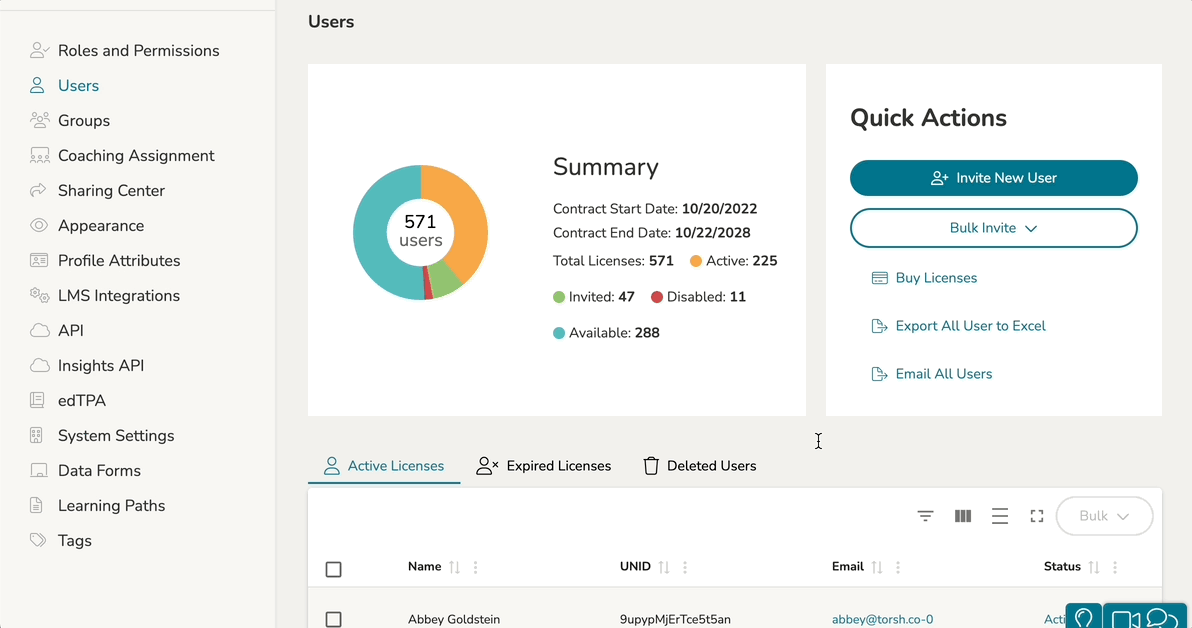
Task: Open abbey@torsh.co-0 email link
Action: (882, 620)
